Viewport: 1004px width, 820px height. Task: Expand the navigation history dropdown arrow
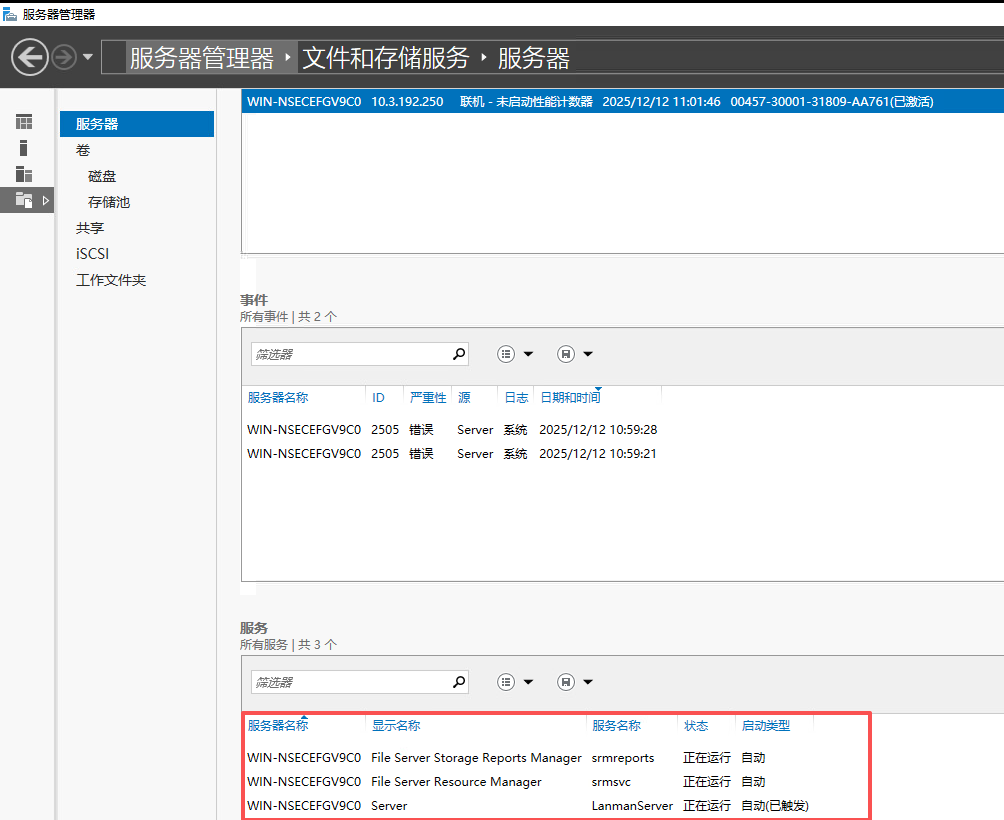(x=88, y=57)
